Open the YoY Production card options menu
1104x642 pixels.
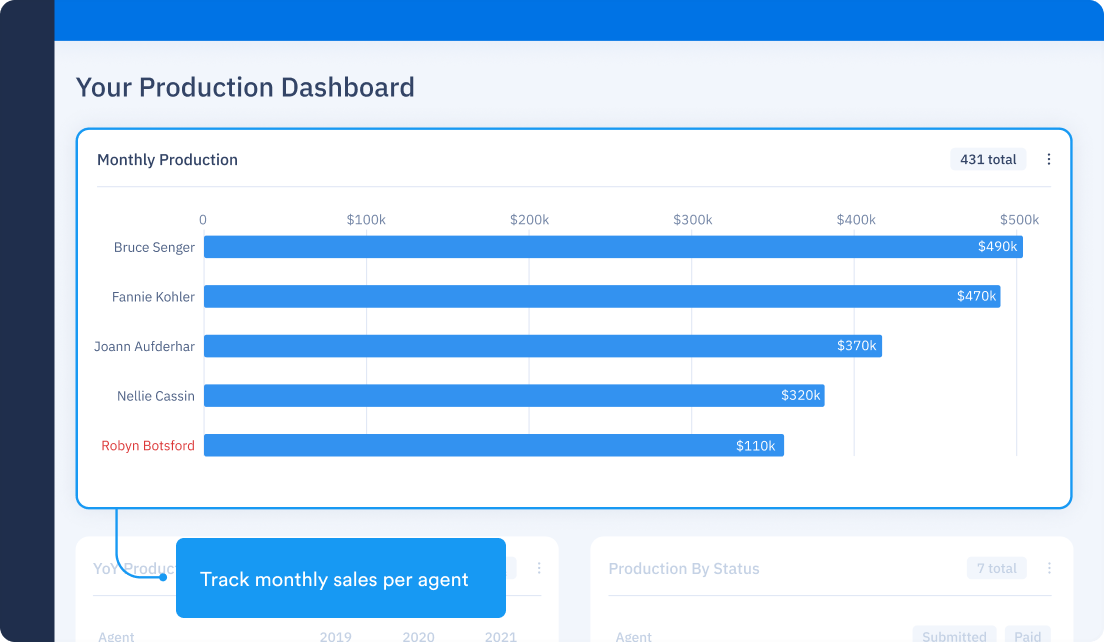539,568
